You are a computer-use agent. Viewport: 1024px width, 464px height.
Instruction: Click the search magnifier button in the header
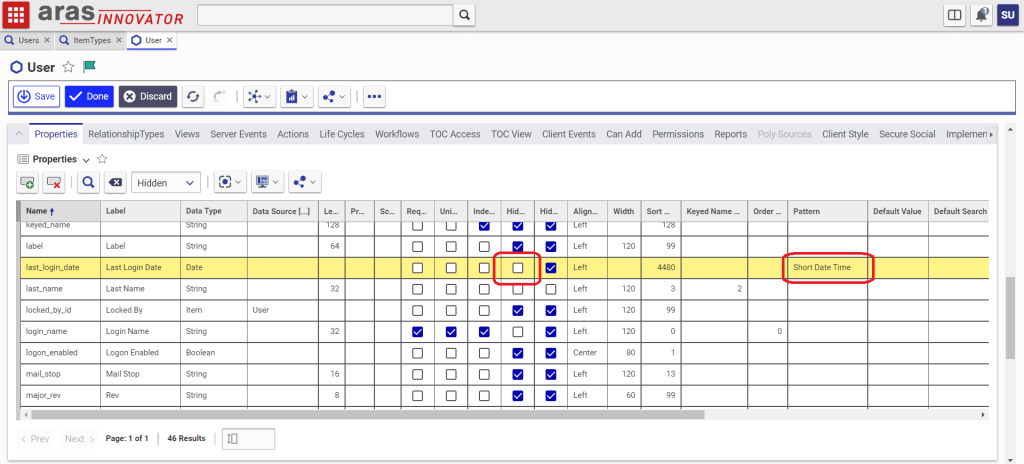click(465, 15)
